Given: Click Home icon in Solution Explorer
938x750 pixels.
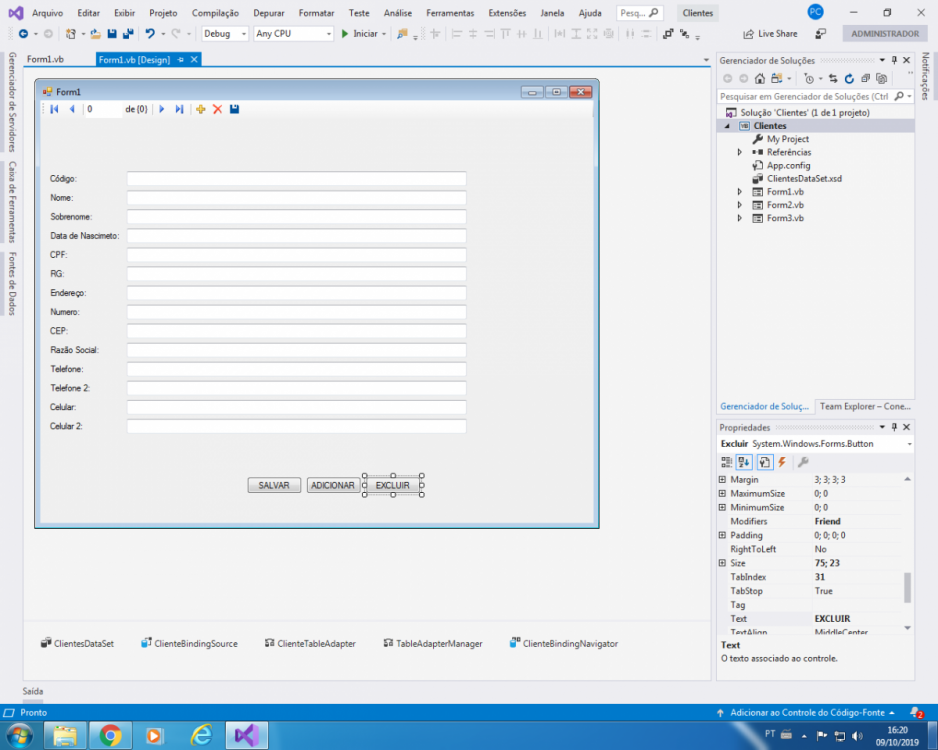Looking at the screenshot, I should pos(759,78).
